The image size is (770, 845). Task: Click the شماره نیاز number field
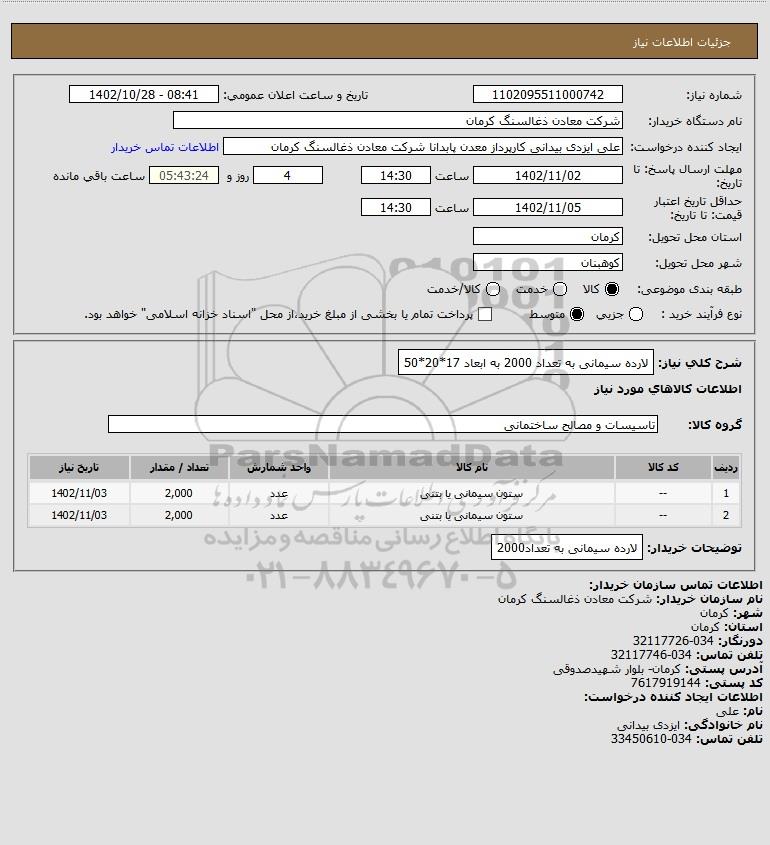(x=547, y=94)
